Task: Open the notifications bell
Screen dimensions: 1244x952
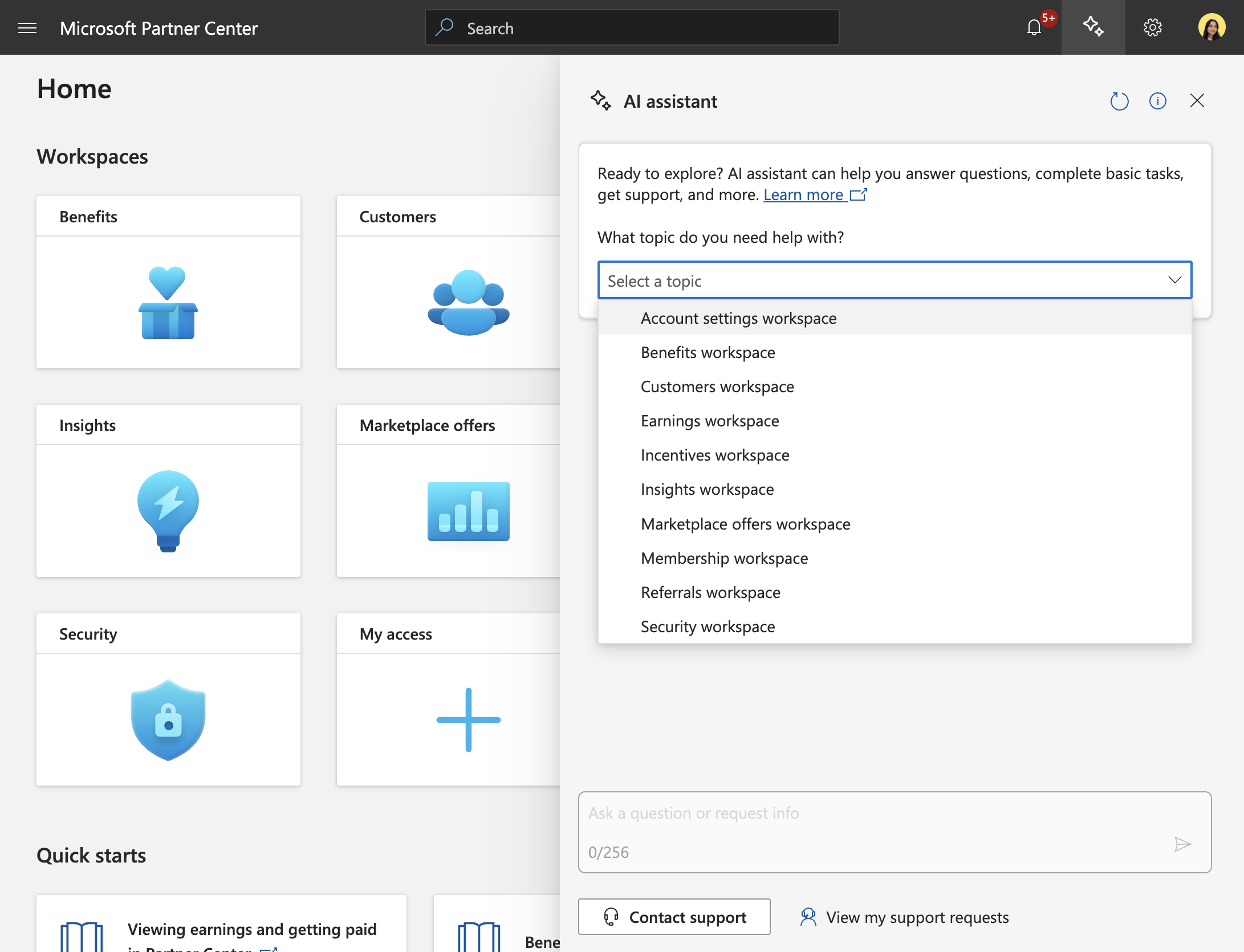Action: tap(1034, 27)
